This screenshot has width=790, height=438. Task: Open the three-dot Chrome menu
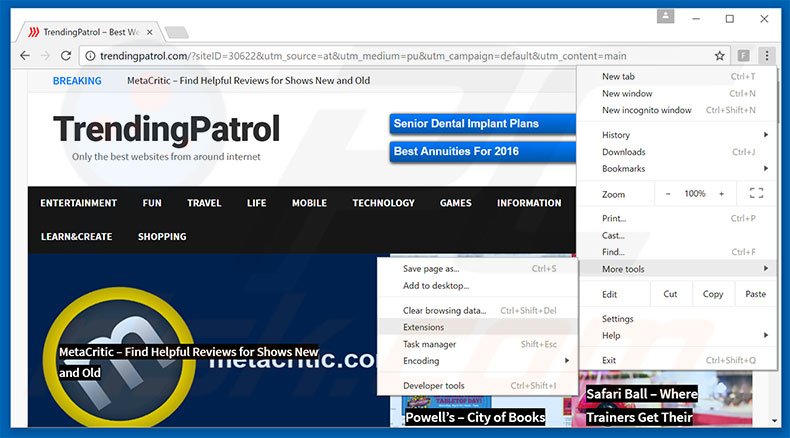point(766,55)
